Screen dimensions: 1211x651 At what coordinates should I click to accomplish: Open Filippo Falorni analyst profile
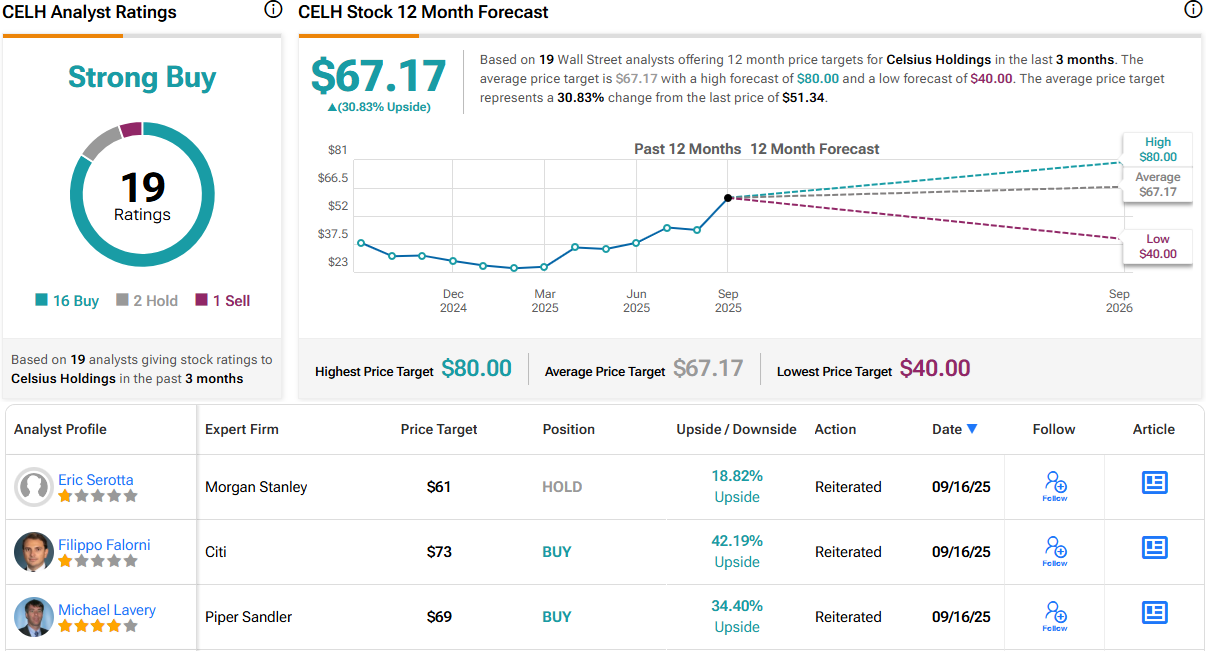pos(104,545)
